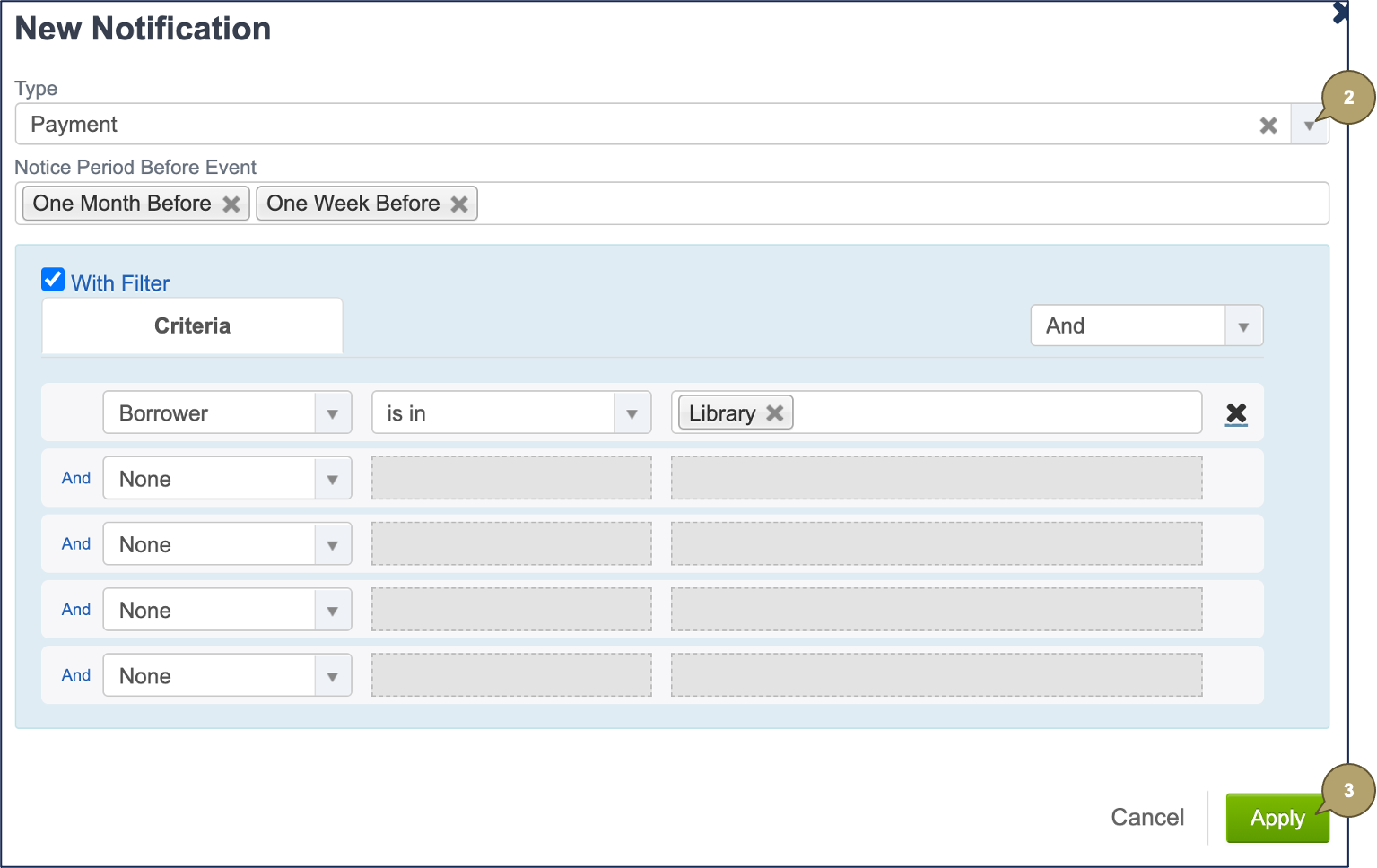Viewport: 1377px width, 868px height.
Task: Delete the Borrower criteria row
Action: tap(1236, 413)
